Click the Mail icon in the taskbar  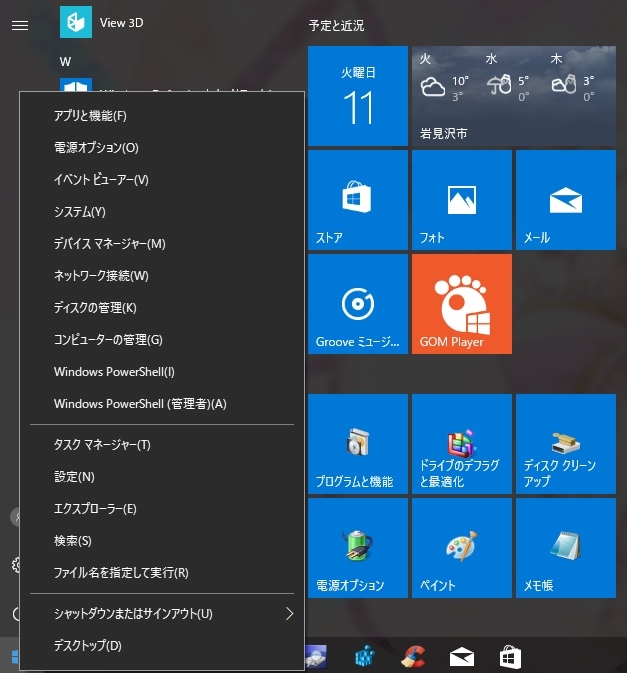(x=462, y=657)
